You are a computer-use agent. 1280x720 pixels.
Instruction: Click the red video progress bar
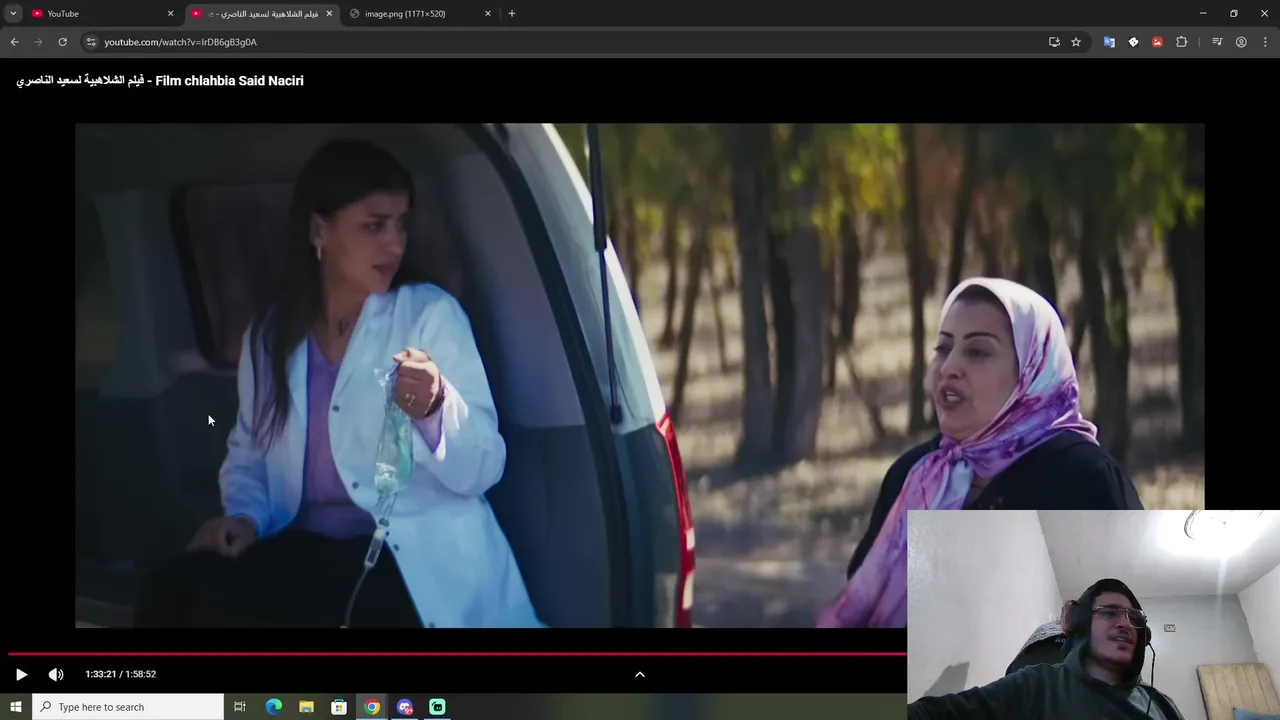click(457, 654)
